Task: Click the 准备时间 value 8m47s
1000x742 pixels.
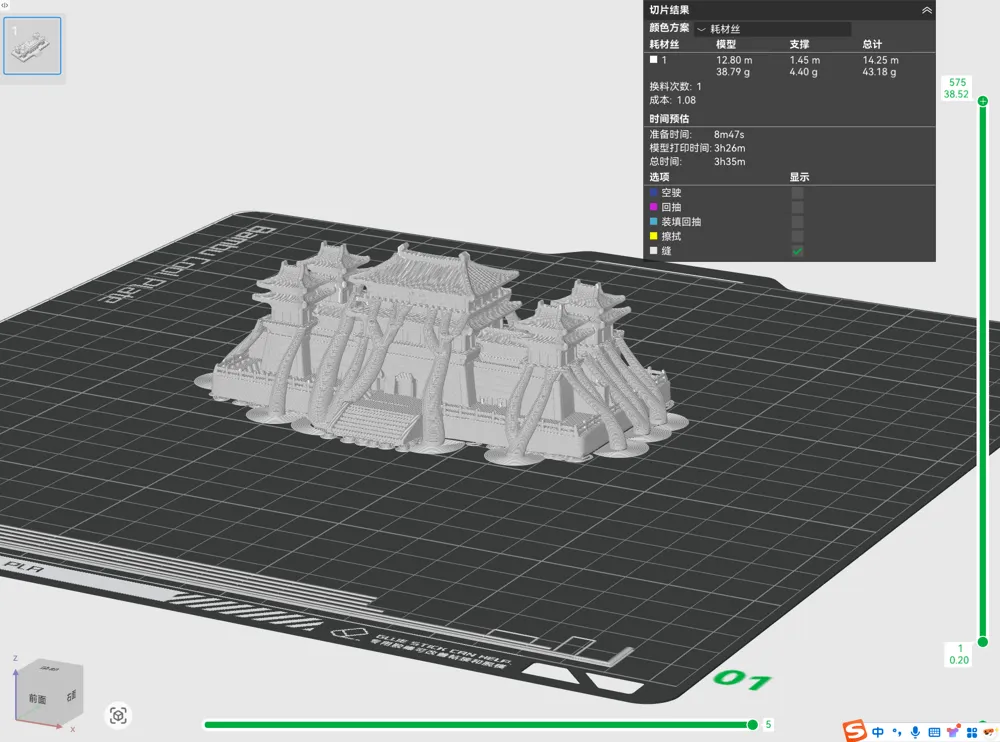Action: pos(729,135)
